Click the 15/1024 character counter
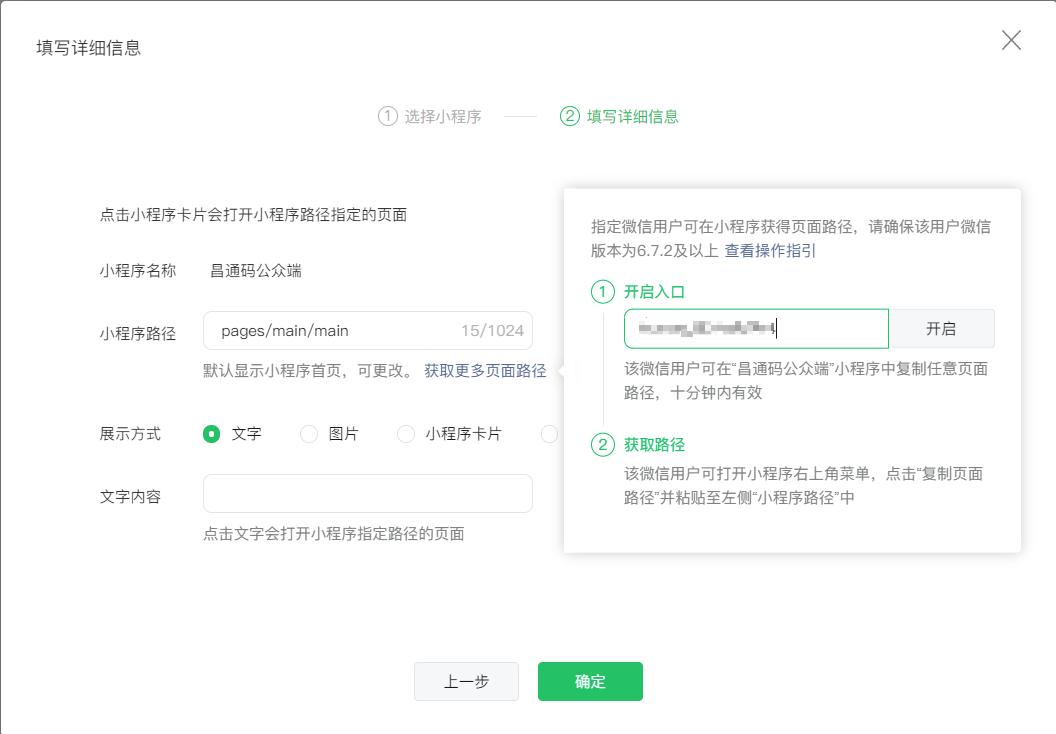The height and width of the screenshot is (734, 1056). [x=492, y=331]
